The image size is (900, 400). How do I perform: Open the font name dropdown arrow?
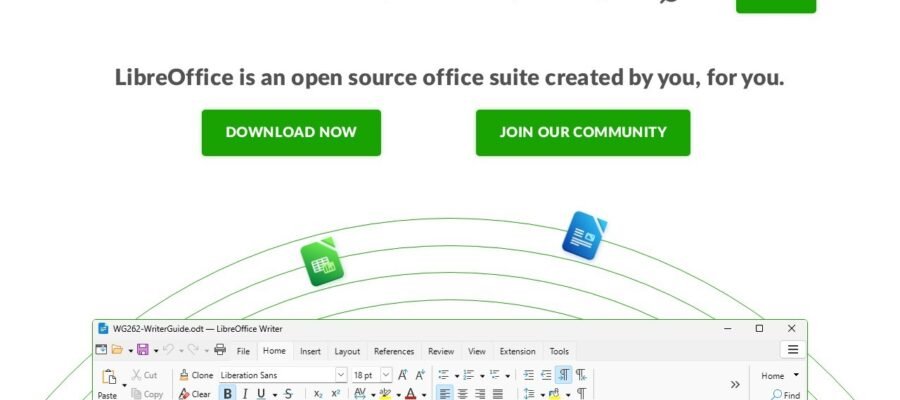click(341, 375)
